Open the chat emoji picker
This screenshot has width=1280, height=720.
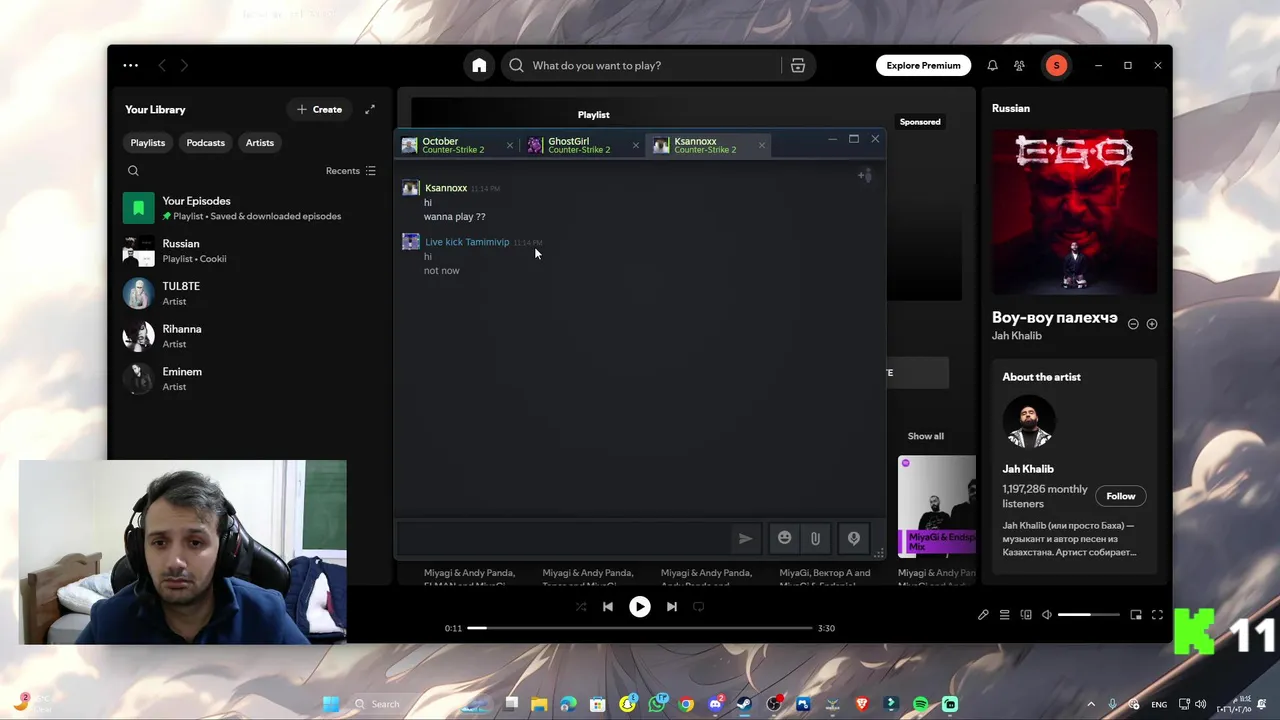point(785,538)
